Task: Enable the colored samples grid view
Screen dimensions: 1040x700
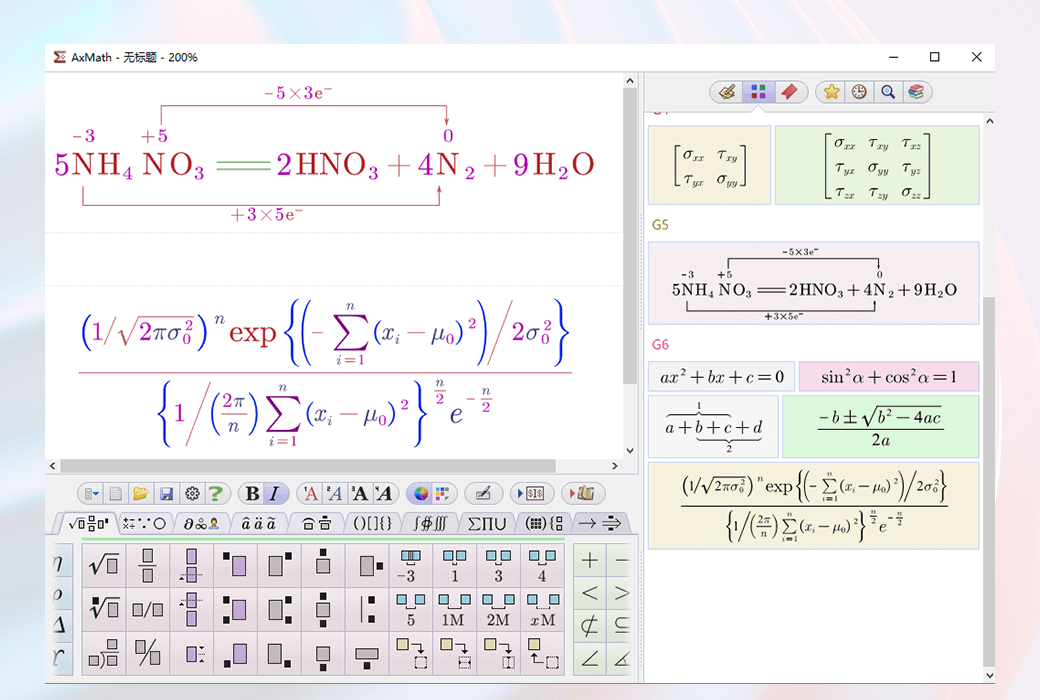Action: pos(758,91)
